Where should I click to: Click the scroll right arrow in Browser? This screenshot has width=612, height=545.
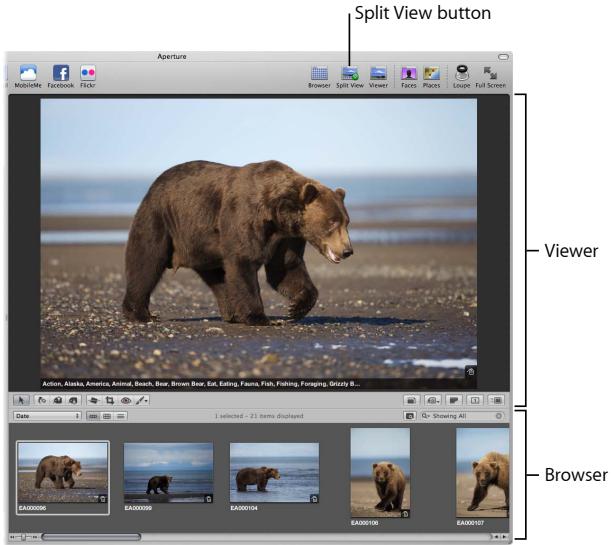pyautogui.click(x=505, y=537)
